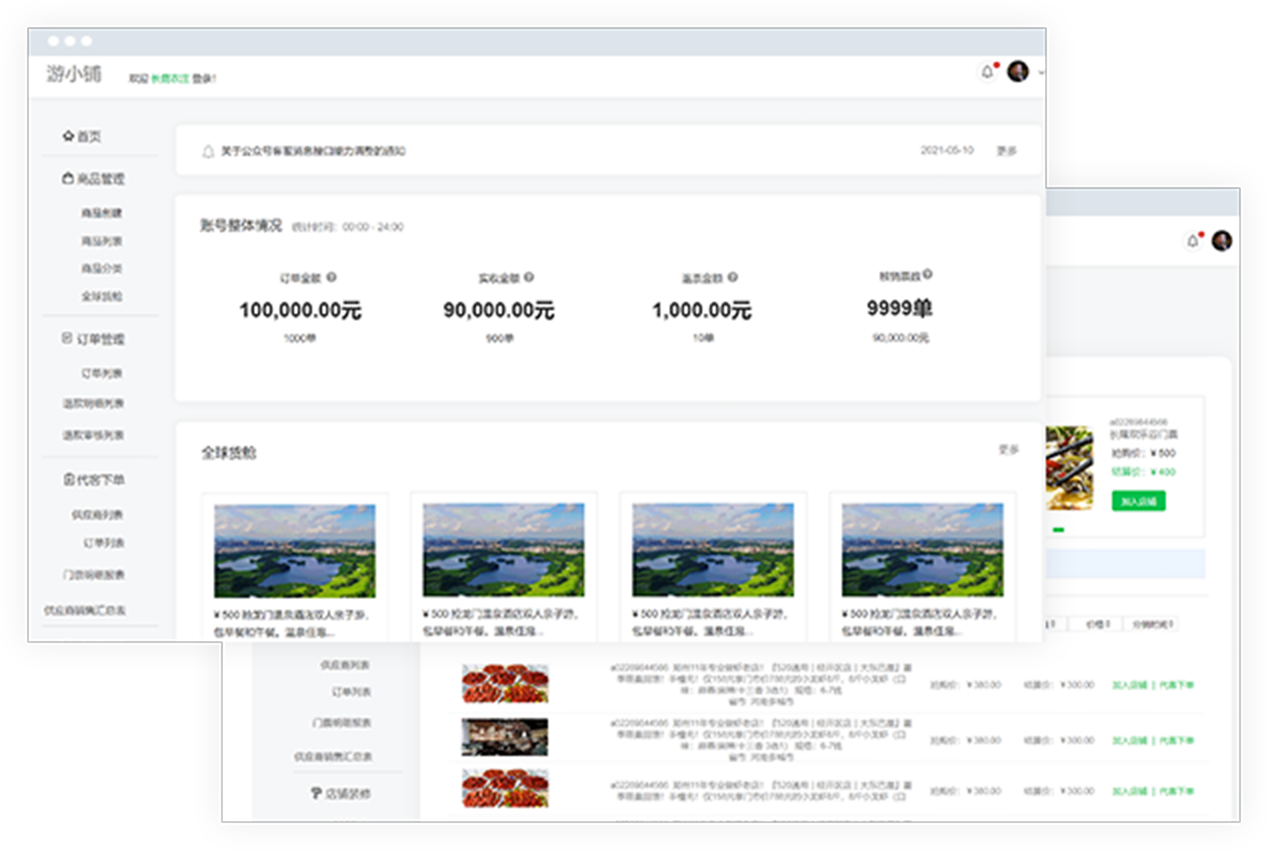Click help icon next to 订单金额
Viewport: 1268px width, 850px height.
click(331, 277)
